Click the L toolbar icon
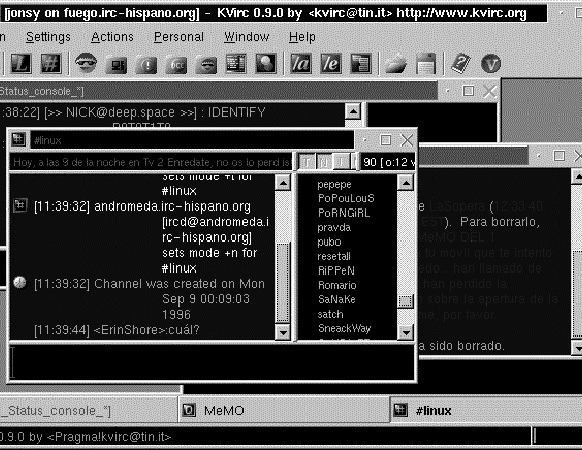 20,63
